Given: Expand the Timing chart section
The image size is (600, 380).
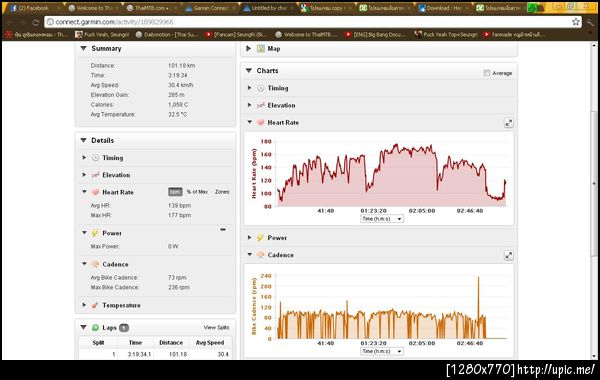Looking at the screenshot, I should [x=249, y=88].
